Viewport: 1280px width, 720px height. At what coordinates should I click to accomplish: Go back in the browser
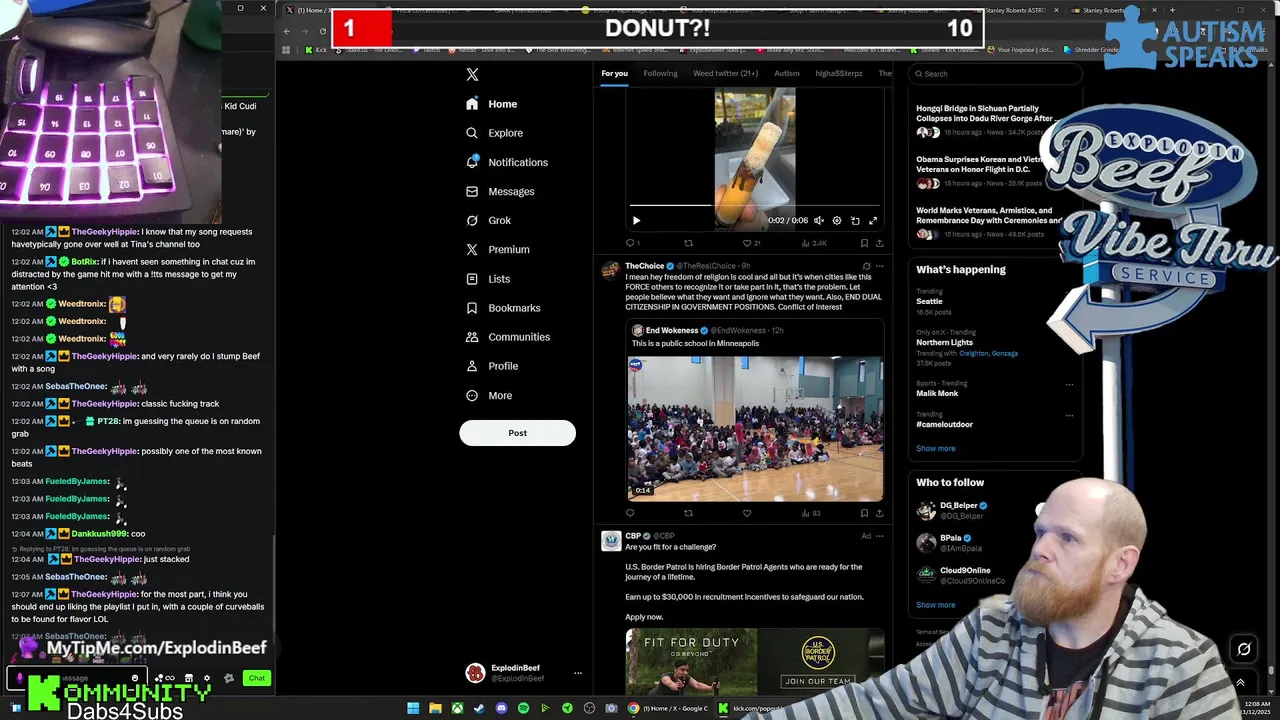(287, 31)
